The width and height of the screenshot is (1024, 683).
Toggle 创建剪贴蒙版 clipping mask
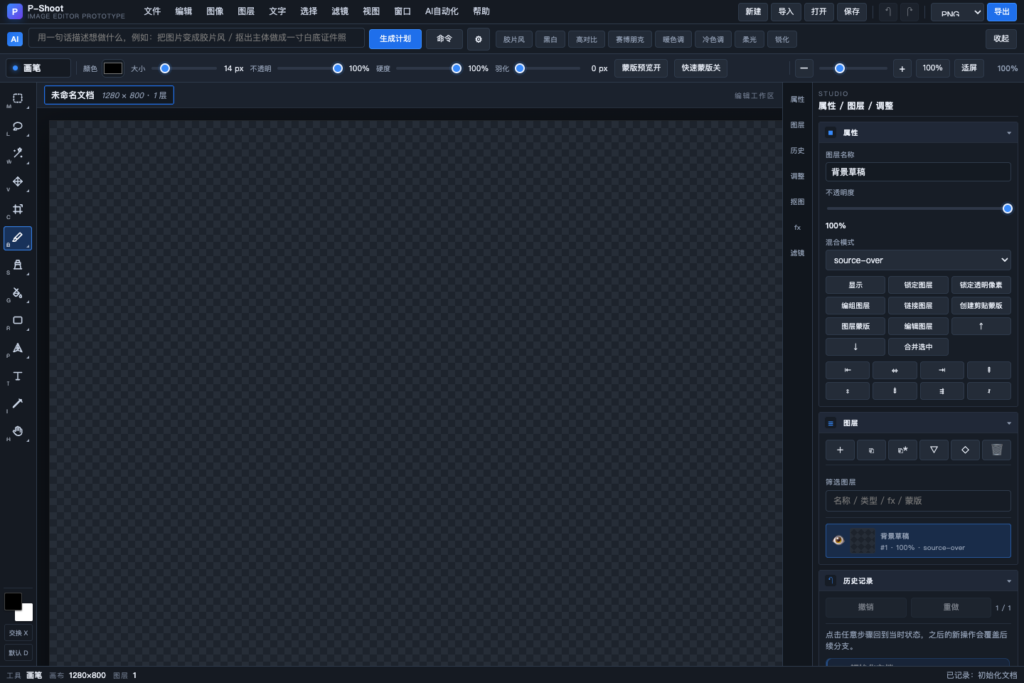[981, 306]
